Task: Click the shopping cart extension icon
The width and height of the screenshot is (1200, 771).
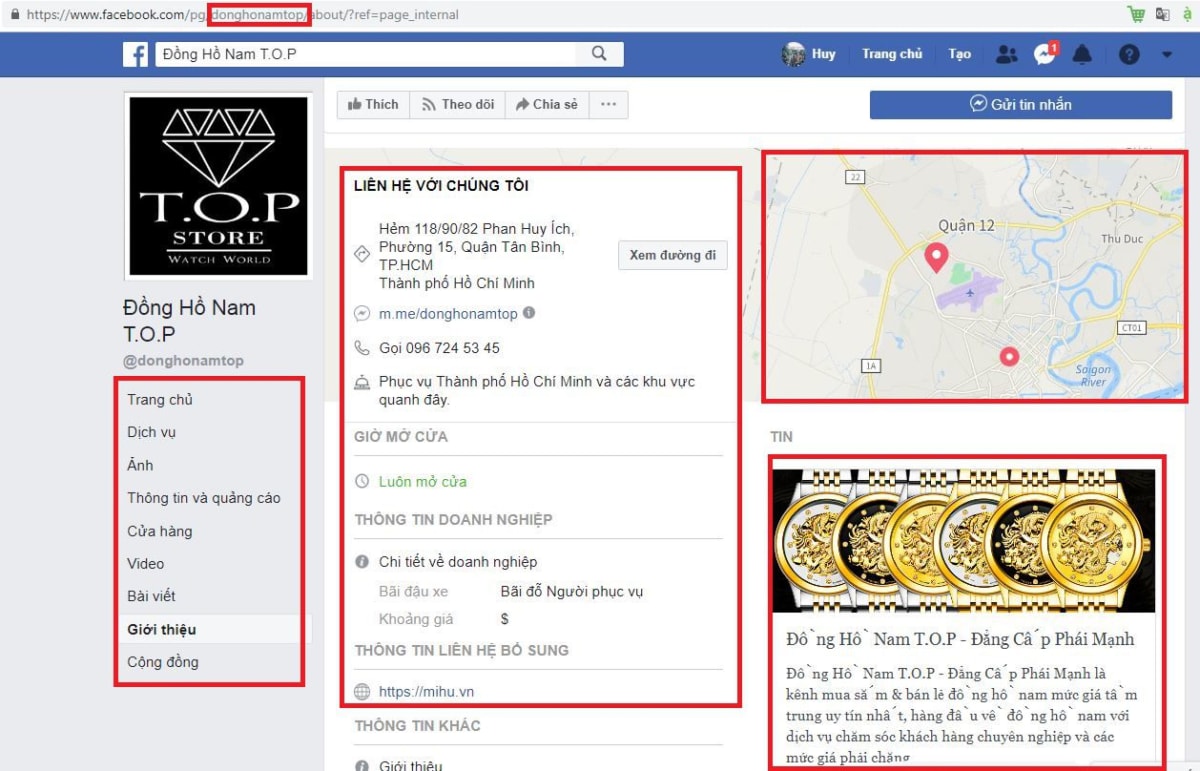Action: 1136,14
